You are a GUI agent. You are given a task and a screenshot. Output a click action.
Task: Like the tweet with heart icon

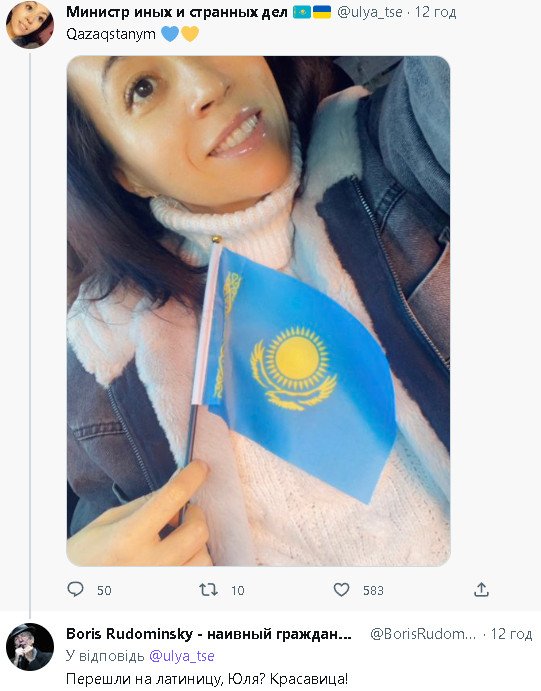[341, 589]
